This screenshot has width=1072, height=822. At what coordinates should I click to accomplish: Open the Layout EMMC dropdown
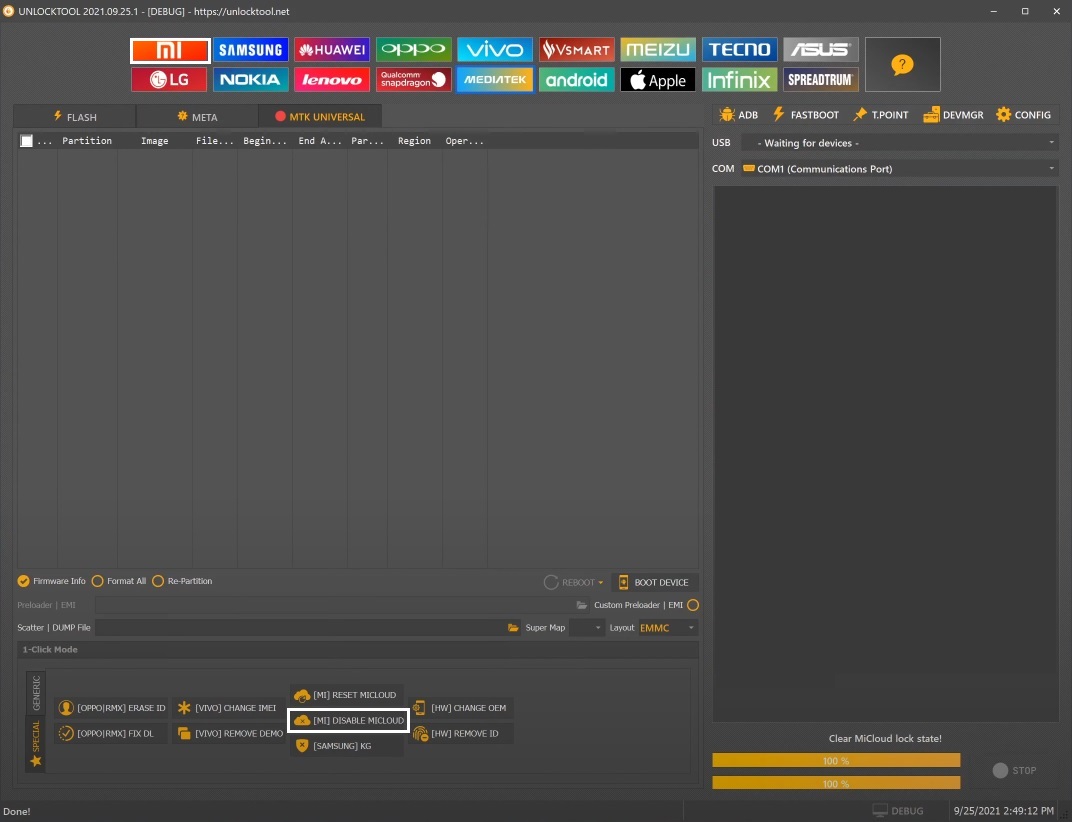click(x=668, y=628)
